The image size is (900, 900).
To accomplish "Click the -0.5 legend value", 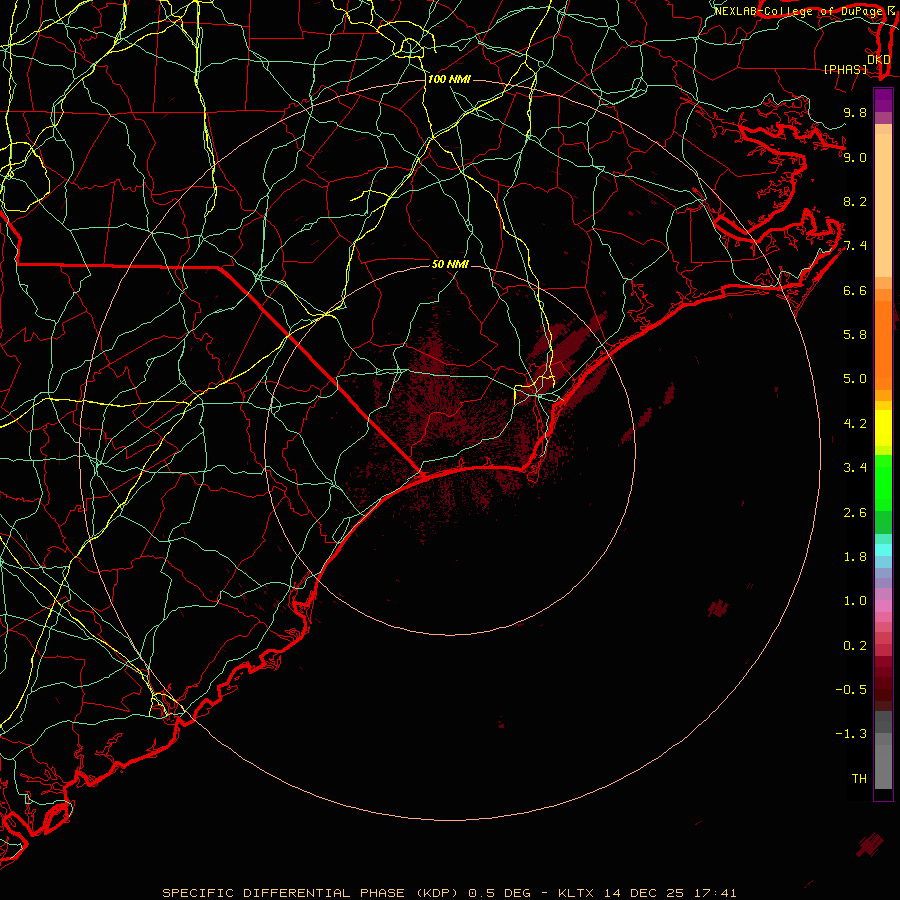I will (x=851, y=689).
